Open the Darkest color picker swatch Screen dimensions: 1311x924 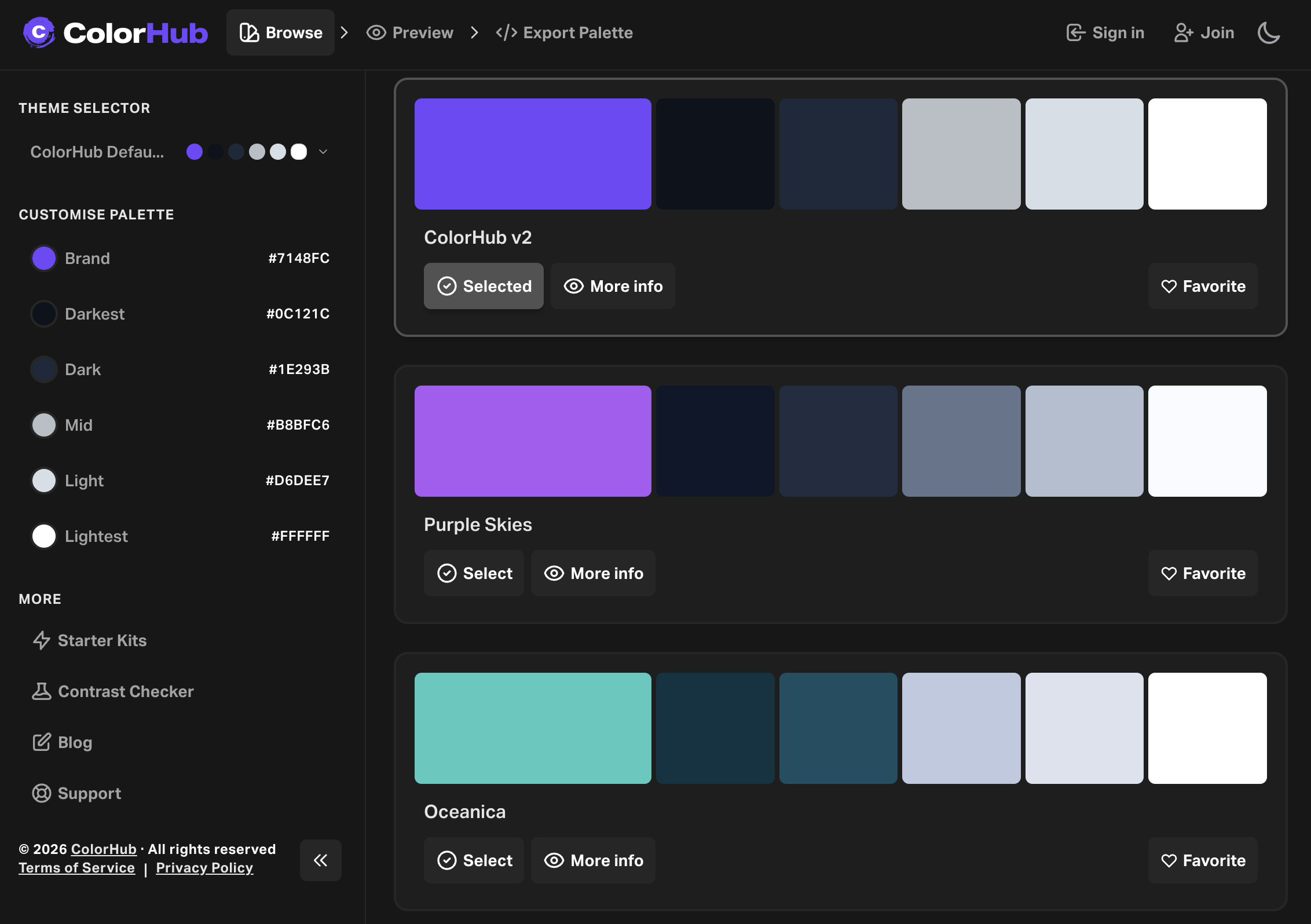44,314
